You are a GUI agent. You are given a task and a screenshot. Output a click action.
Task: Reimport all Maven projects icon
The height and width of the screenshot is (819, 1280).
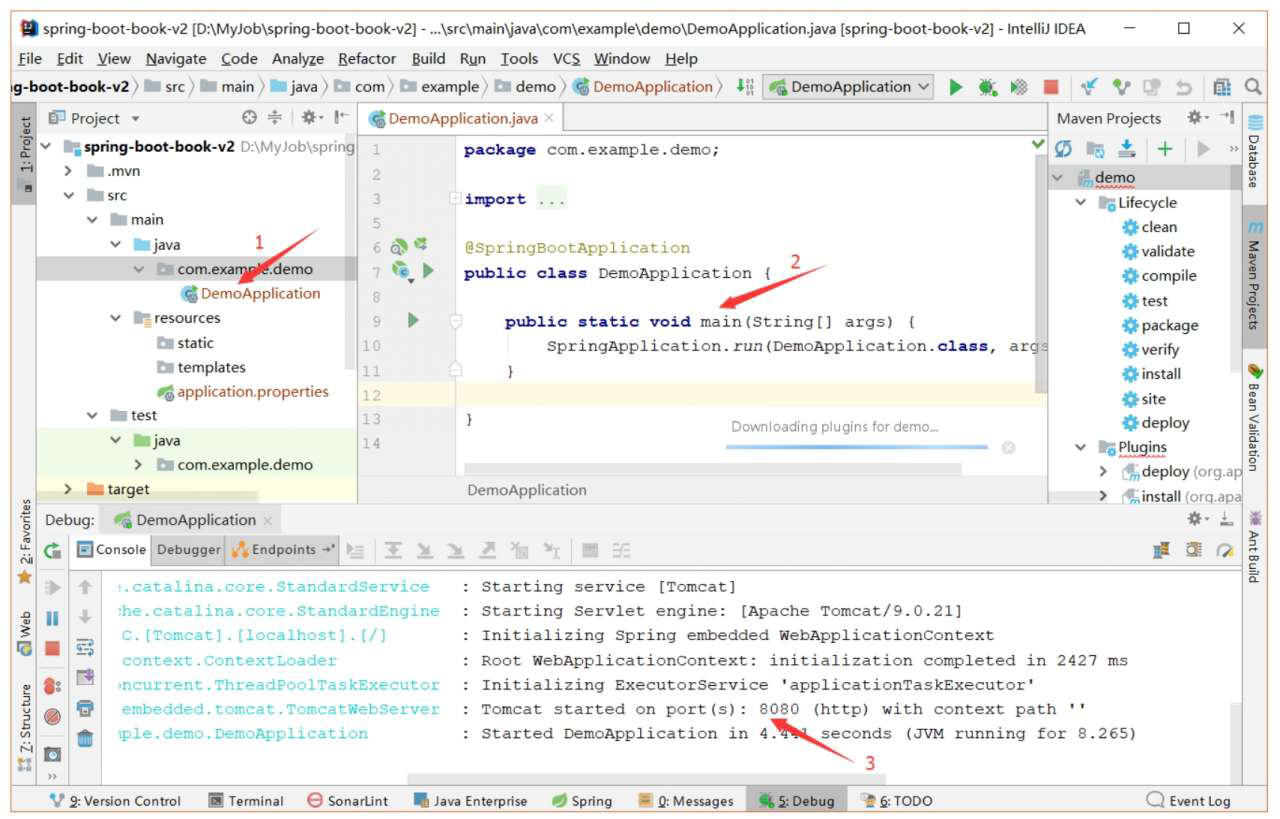[1064, 148]
